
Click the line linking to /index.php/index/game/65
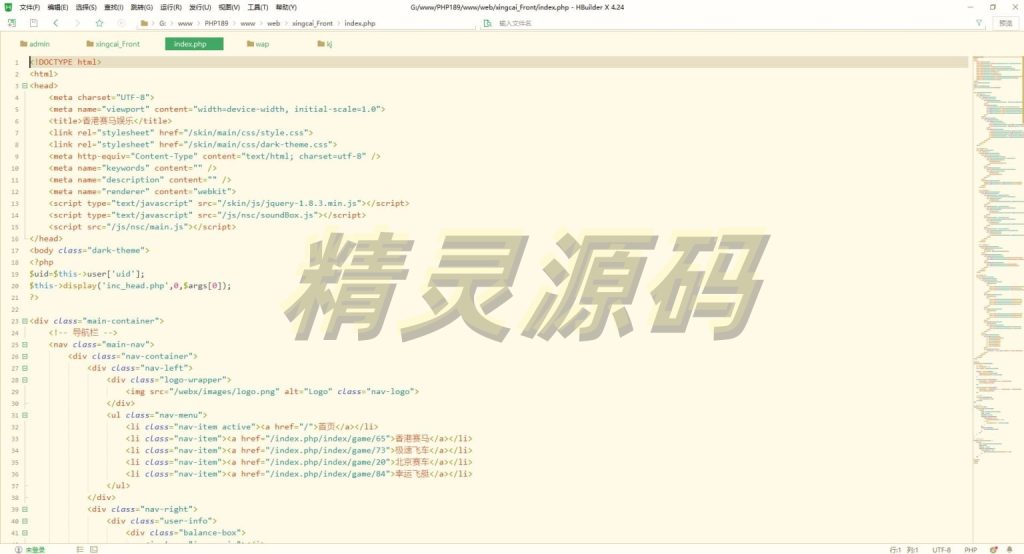[298, 438]
